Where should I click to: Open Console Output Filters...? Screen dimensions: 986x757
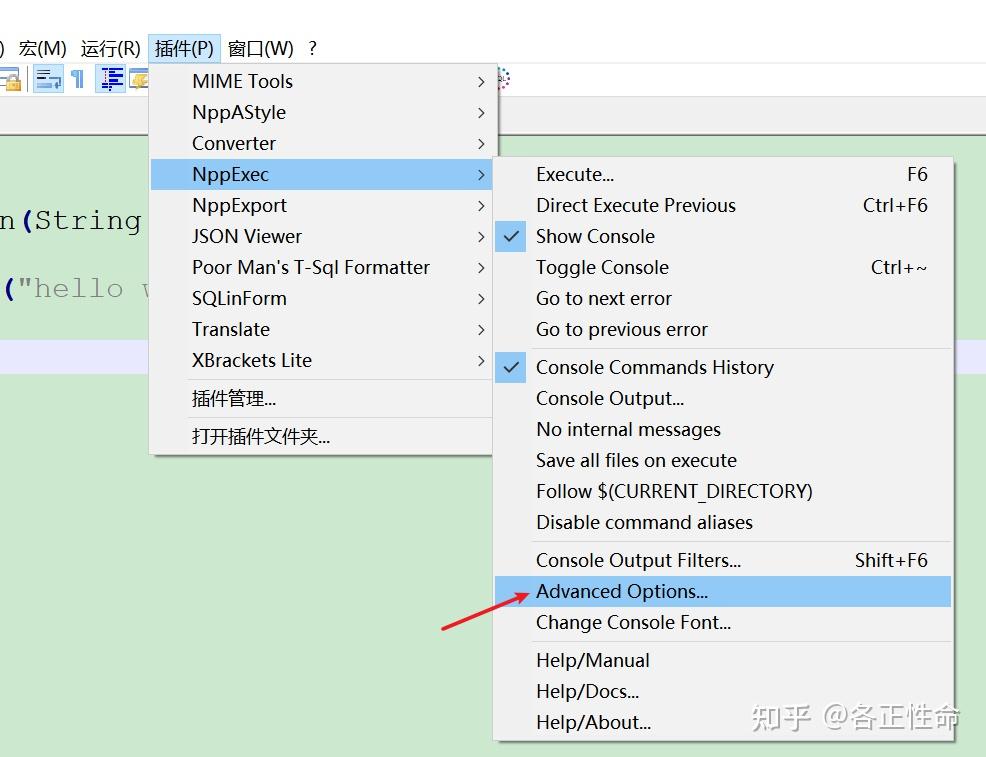click(x=638, y=560)
